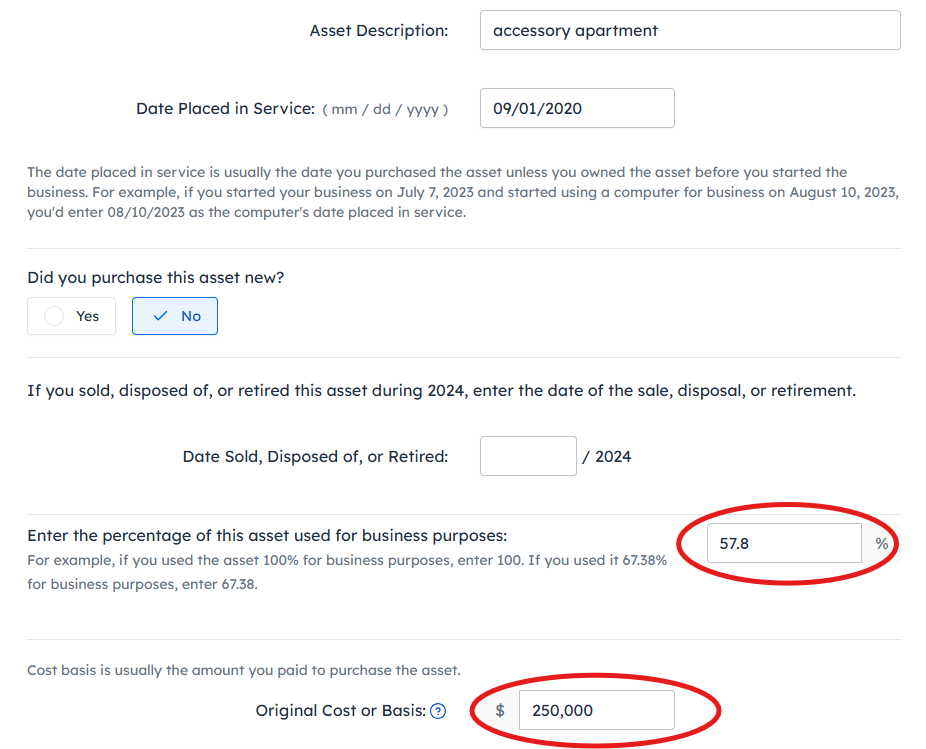Click the 'Enter the percentage of this asset' prompt
Screen dimensions: 926x749
[x=267, y=535]
